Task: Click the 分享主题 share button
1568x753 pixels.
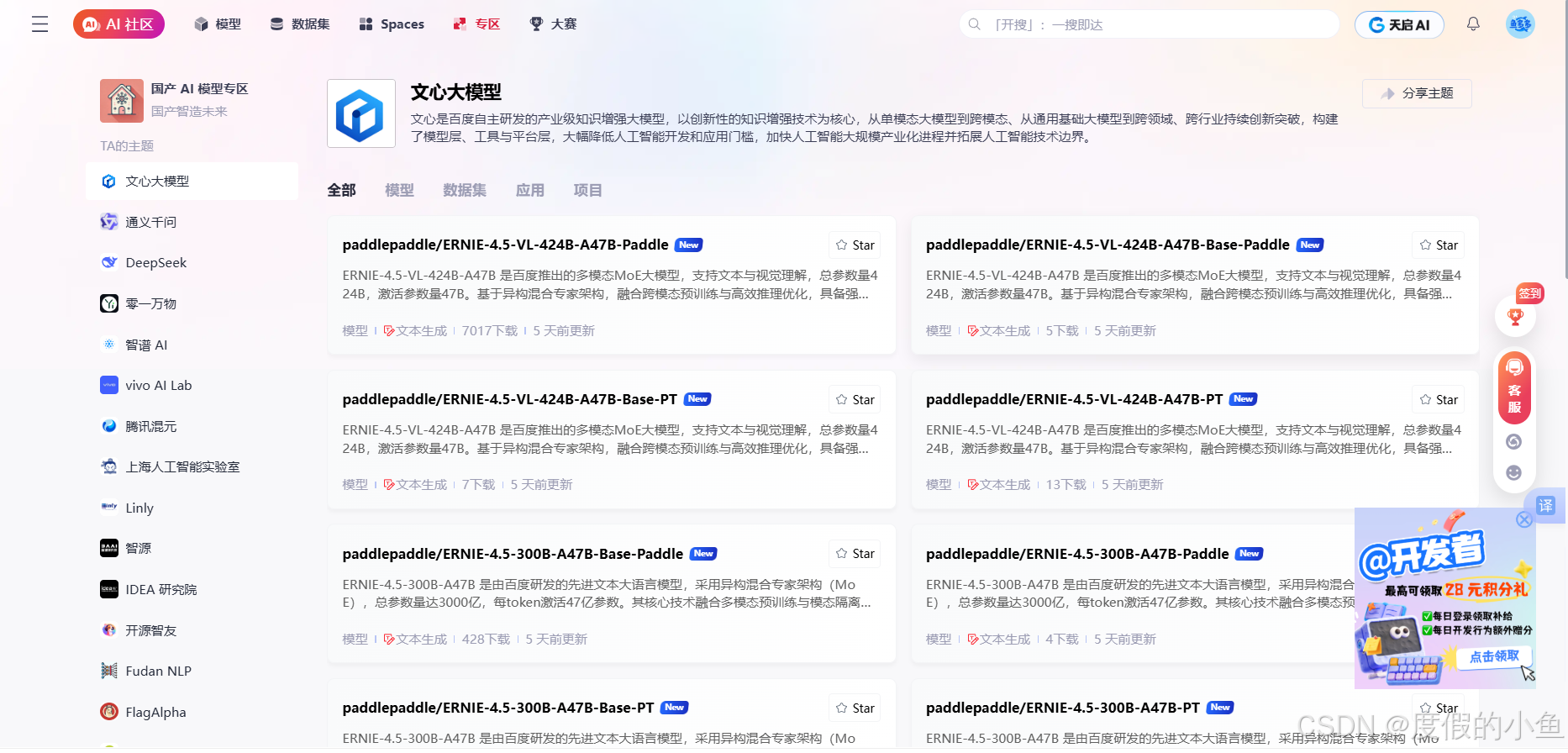Action: 1417,93
